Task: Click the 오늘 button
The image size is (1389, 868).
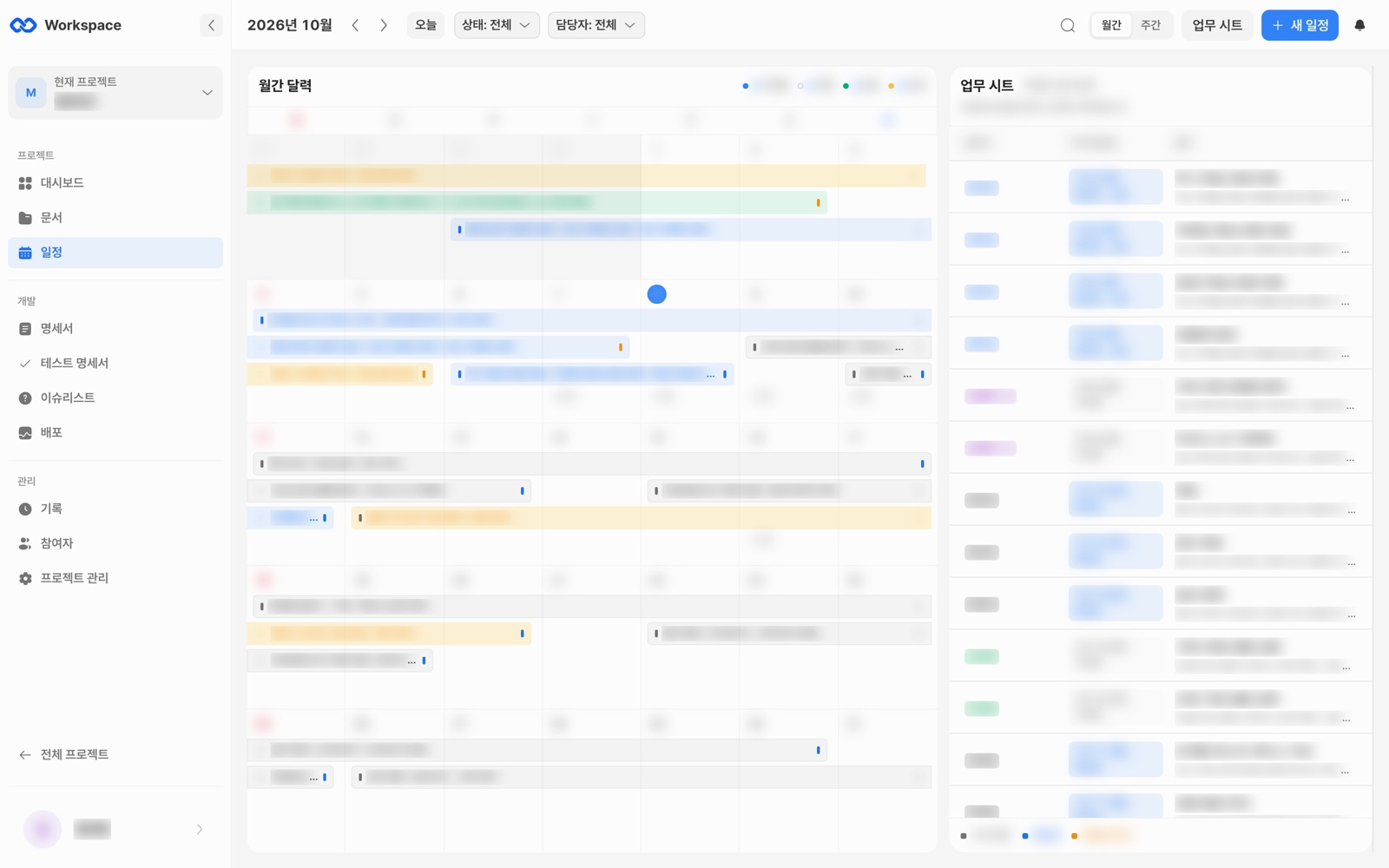Action: click(x=425, y=25)
